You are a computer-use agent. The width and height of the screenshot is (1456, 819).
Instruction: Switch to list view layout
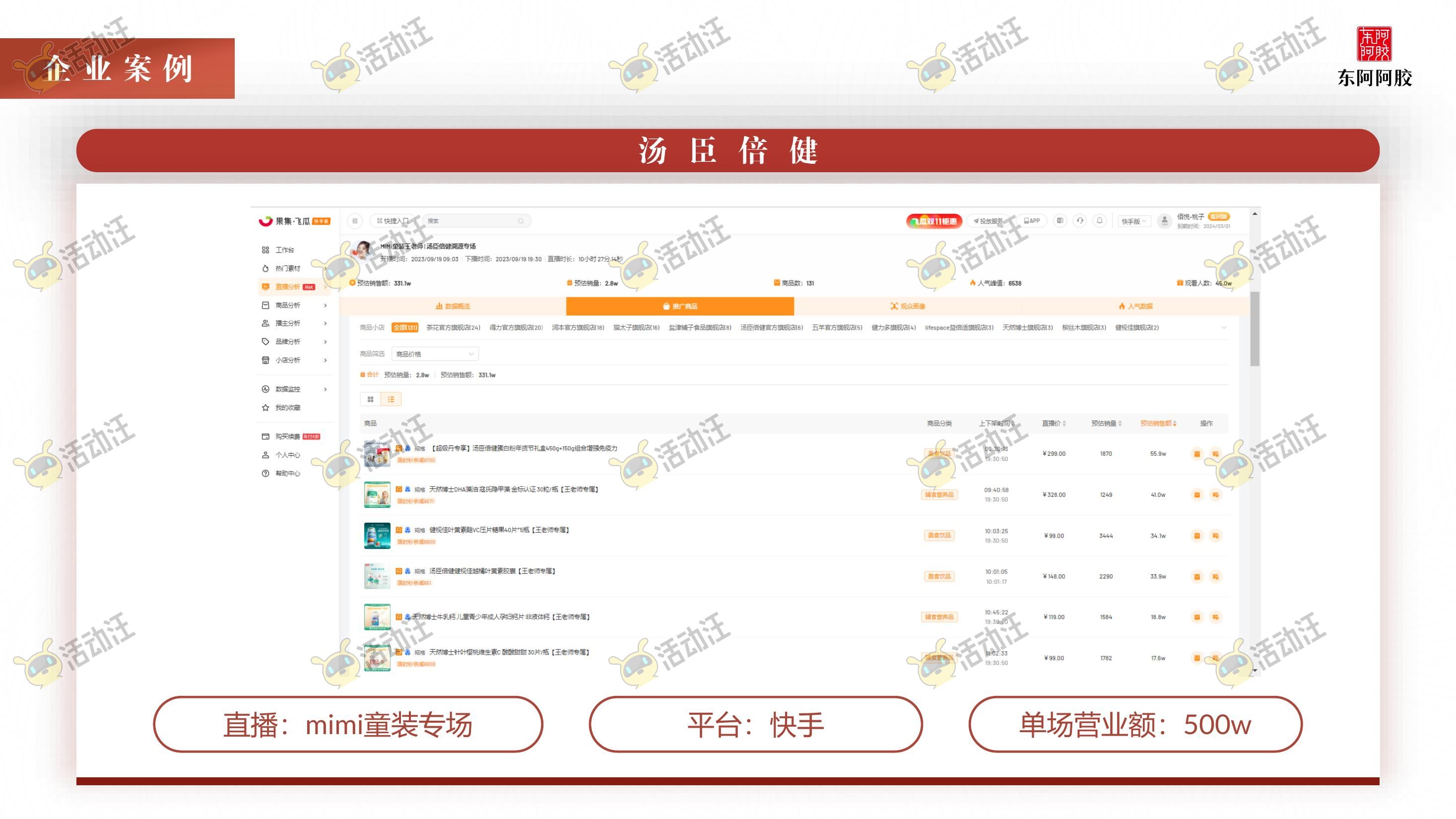coord(391,399)
